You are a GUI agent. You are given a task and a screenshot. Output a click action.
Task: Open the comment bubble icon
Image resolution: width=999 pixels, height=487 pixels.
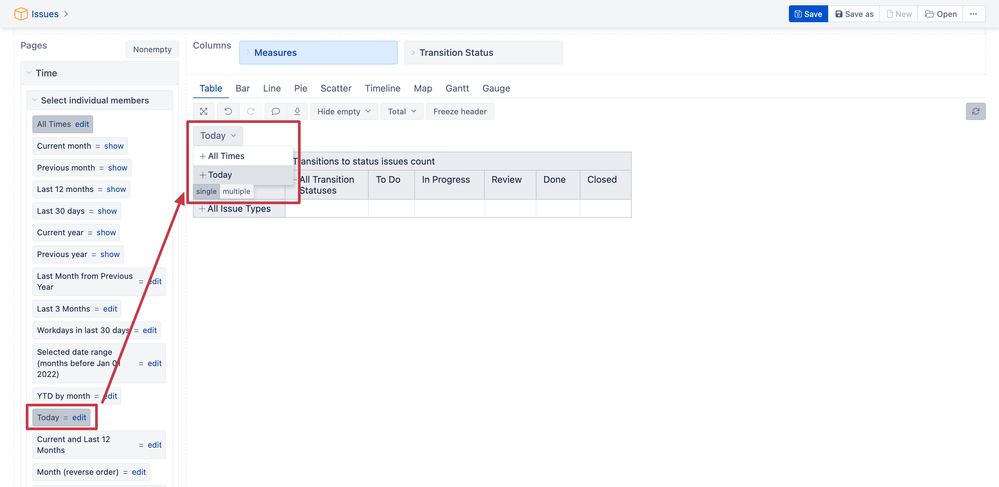(275, 112)
